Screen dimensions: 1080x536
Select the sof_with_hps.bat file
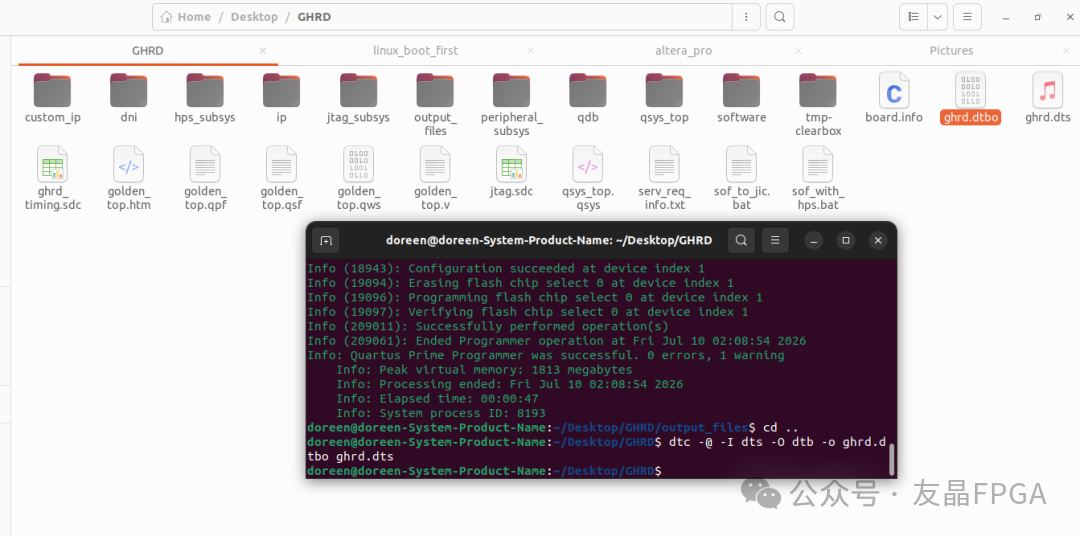point(818,178)
